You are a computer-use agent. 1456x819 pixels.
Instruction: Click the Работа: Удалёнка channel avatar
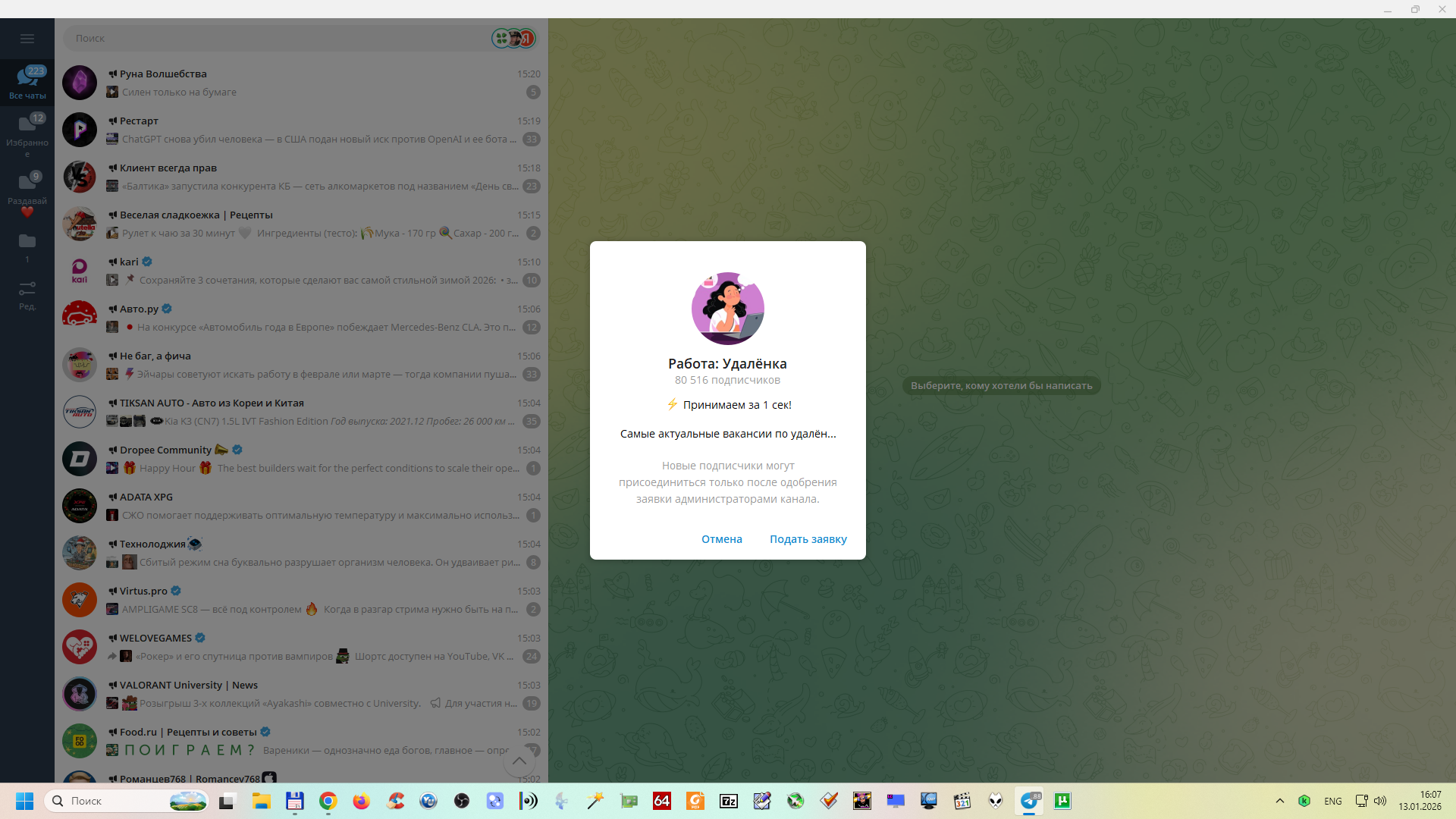click(727, 309)
